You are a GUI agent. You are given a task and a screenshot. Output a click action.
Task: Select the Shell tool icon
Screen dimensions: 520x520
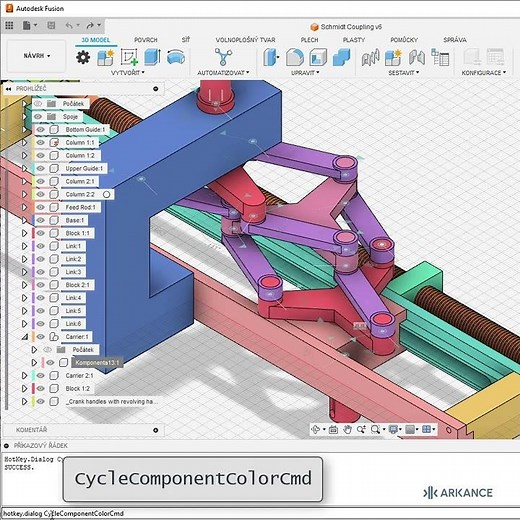318,57
